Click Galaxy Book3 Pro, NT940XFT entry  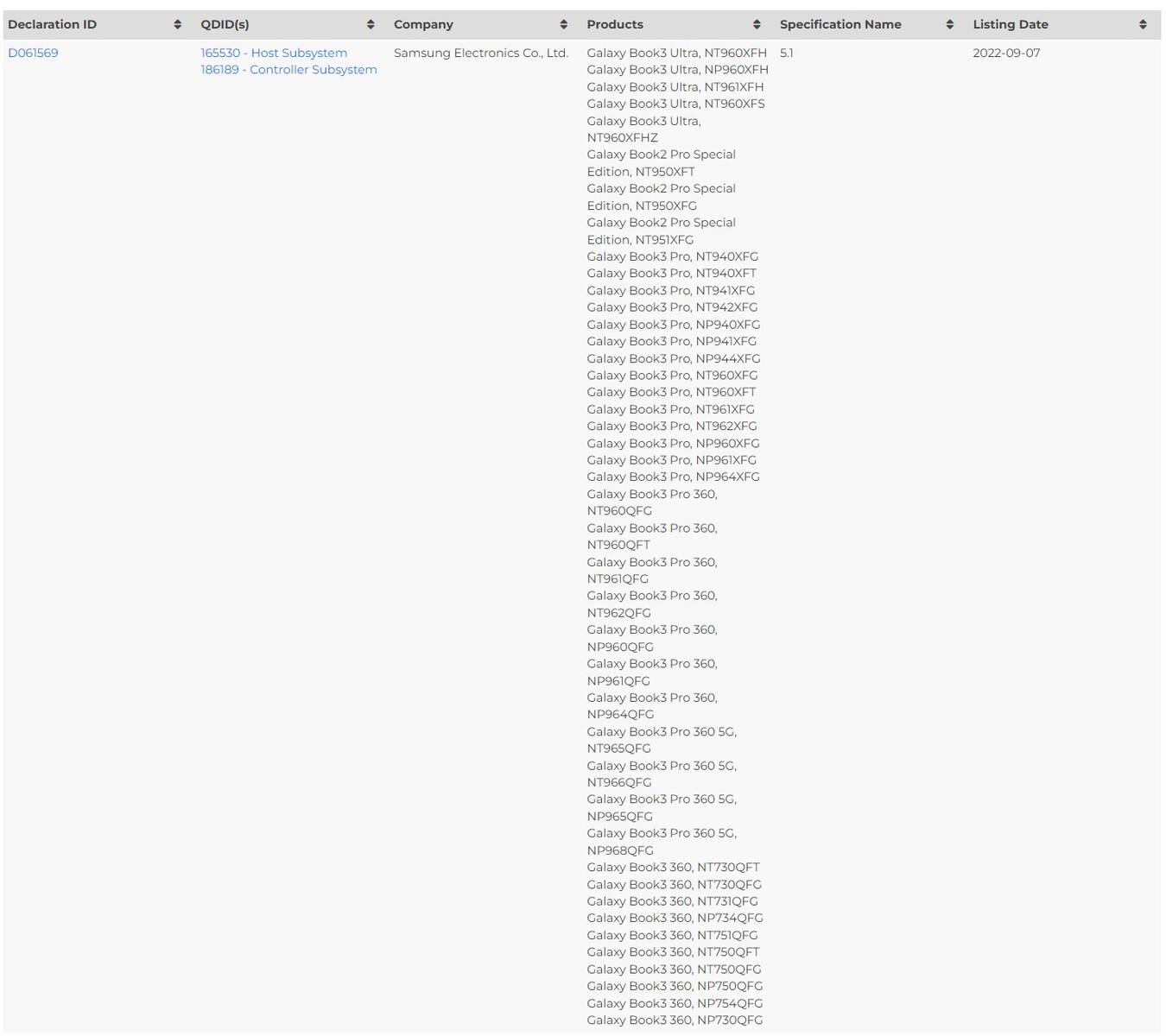pyautogui.click(x=671, y=274)
